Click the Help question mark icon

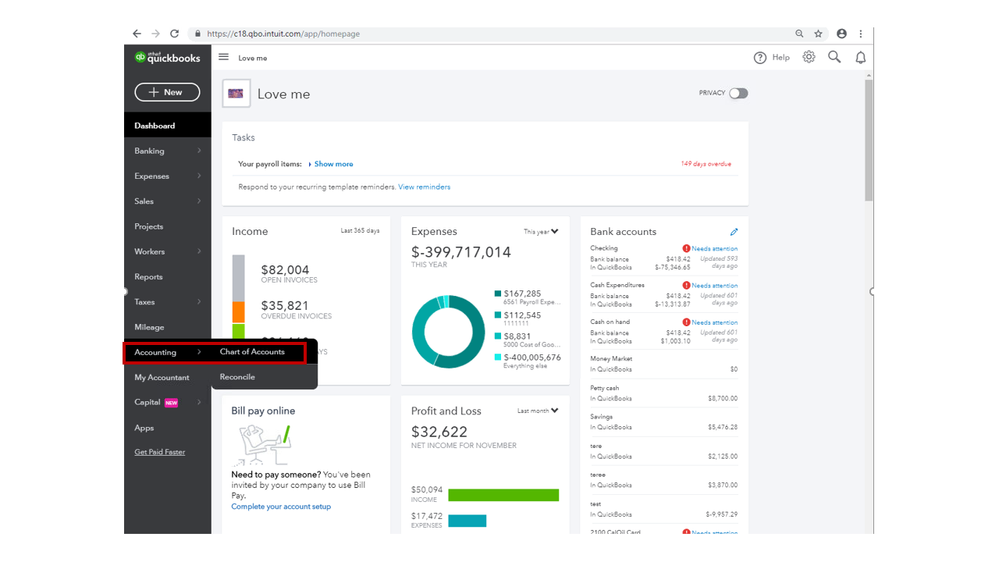pos(760,58)
